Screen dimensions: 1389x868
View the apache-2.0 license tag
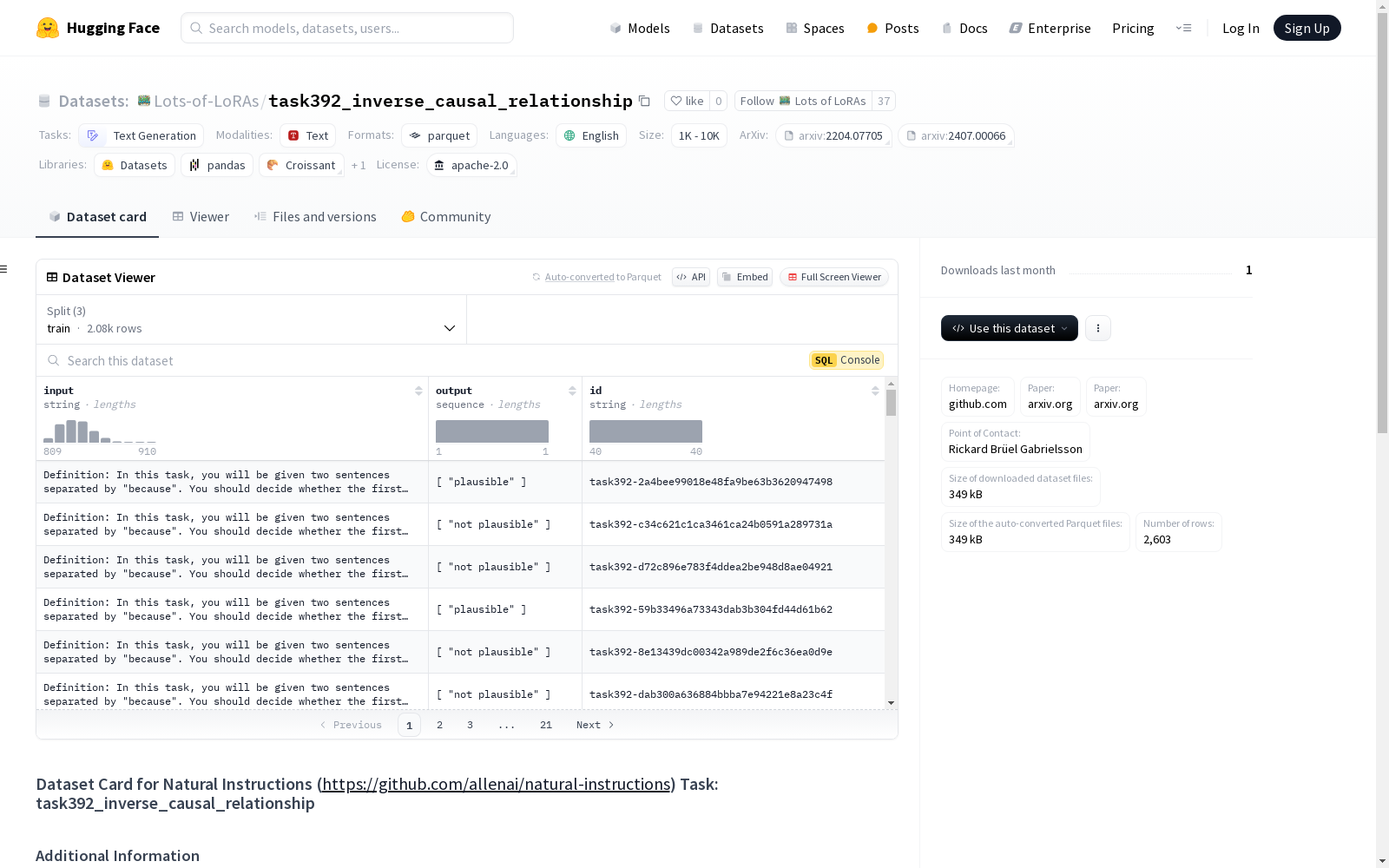point(471,165)
